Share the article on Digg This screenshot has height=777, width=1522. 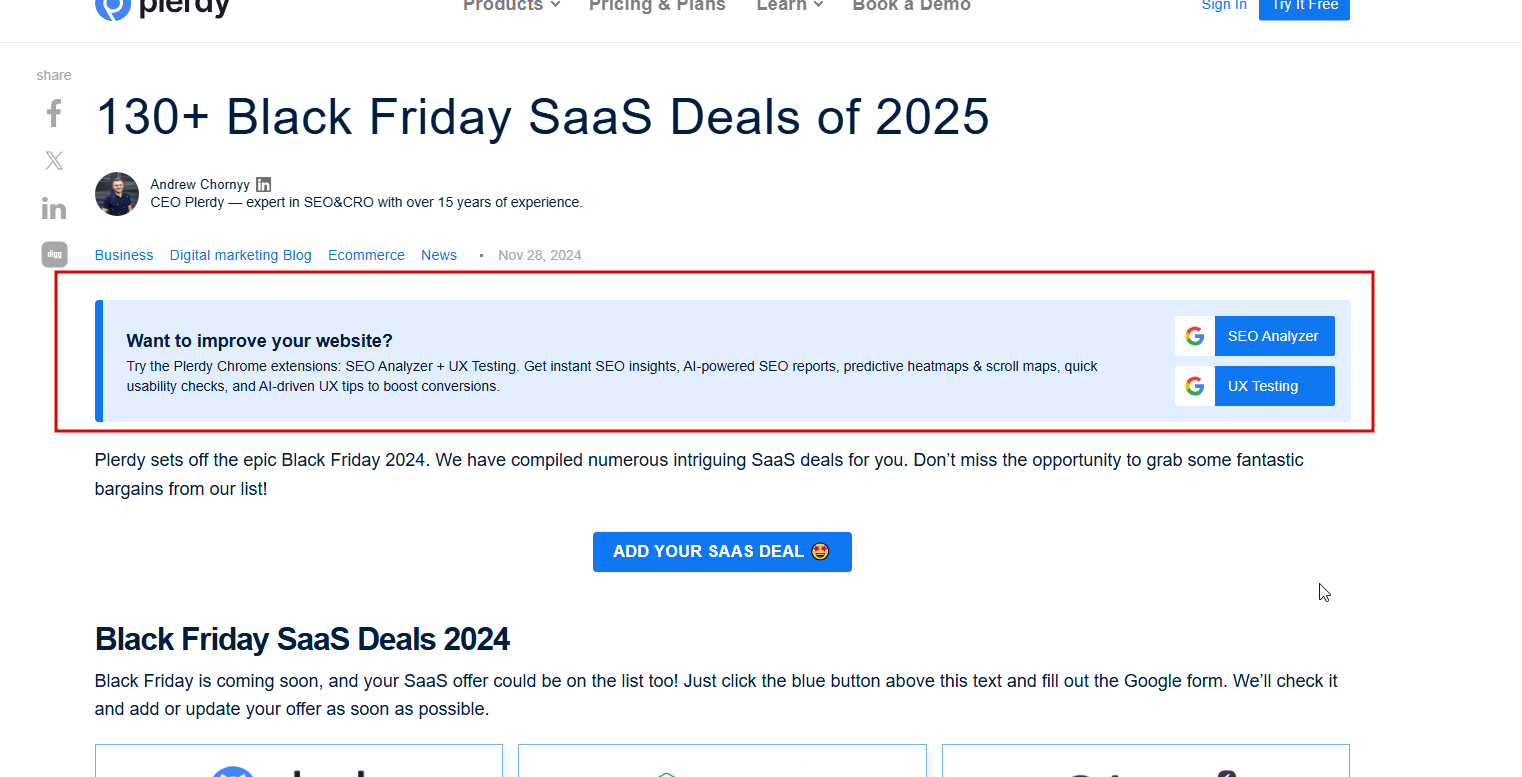click(x=54, y=254)
